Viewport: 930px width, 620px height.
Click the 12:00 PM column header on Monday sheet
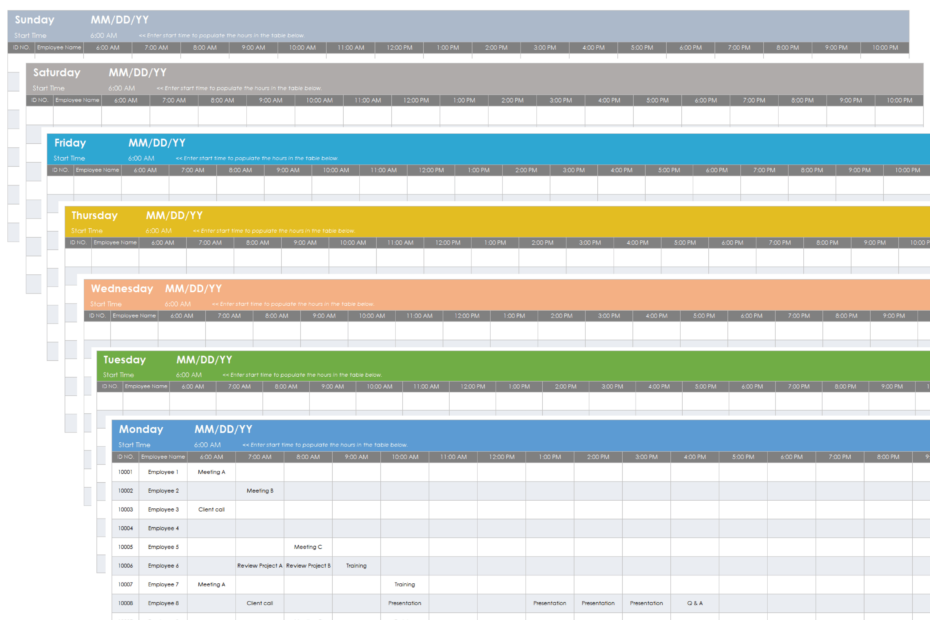click(x=502, y=457)
